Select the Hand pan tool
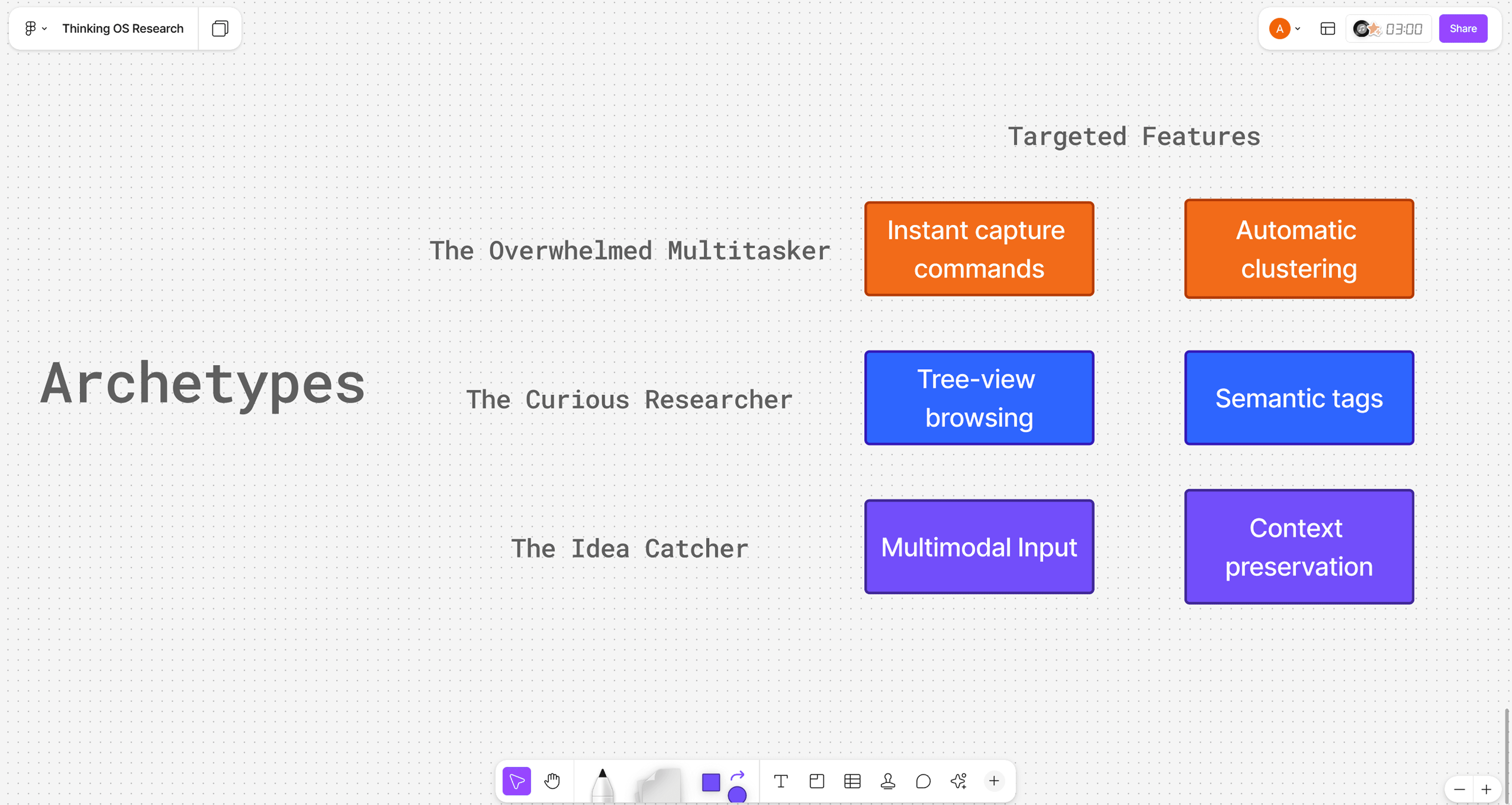This screenshot has height=805, width=1512. click(x=552, y=781)
